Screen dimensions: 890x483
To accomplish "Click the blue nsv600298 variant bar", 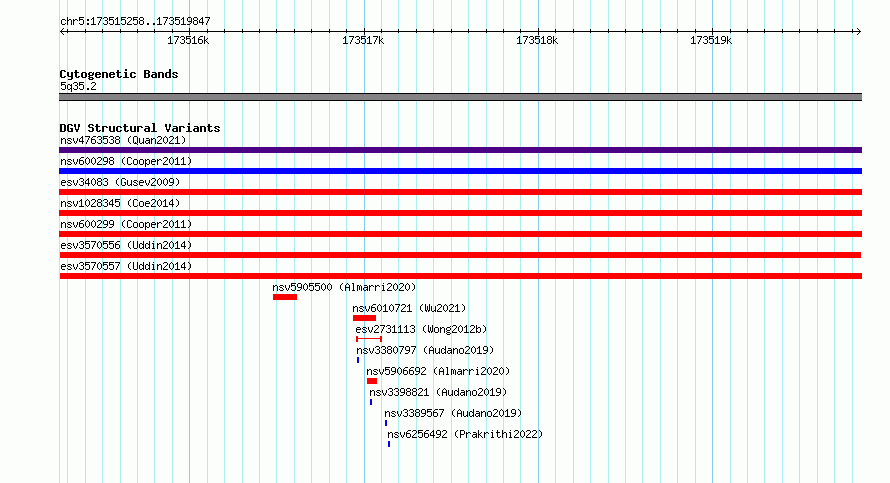I will [460, 171].
